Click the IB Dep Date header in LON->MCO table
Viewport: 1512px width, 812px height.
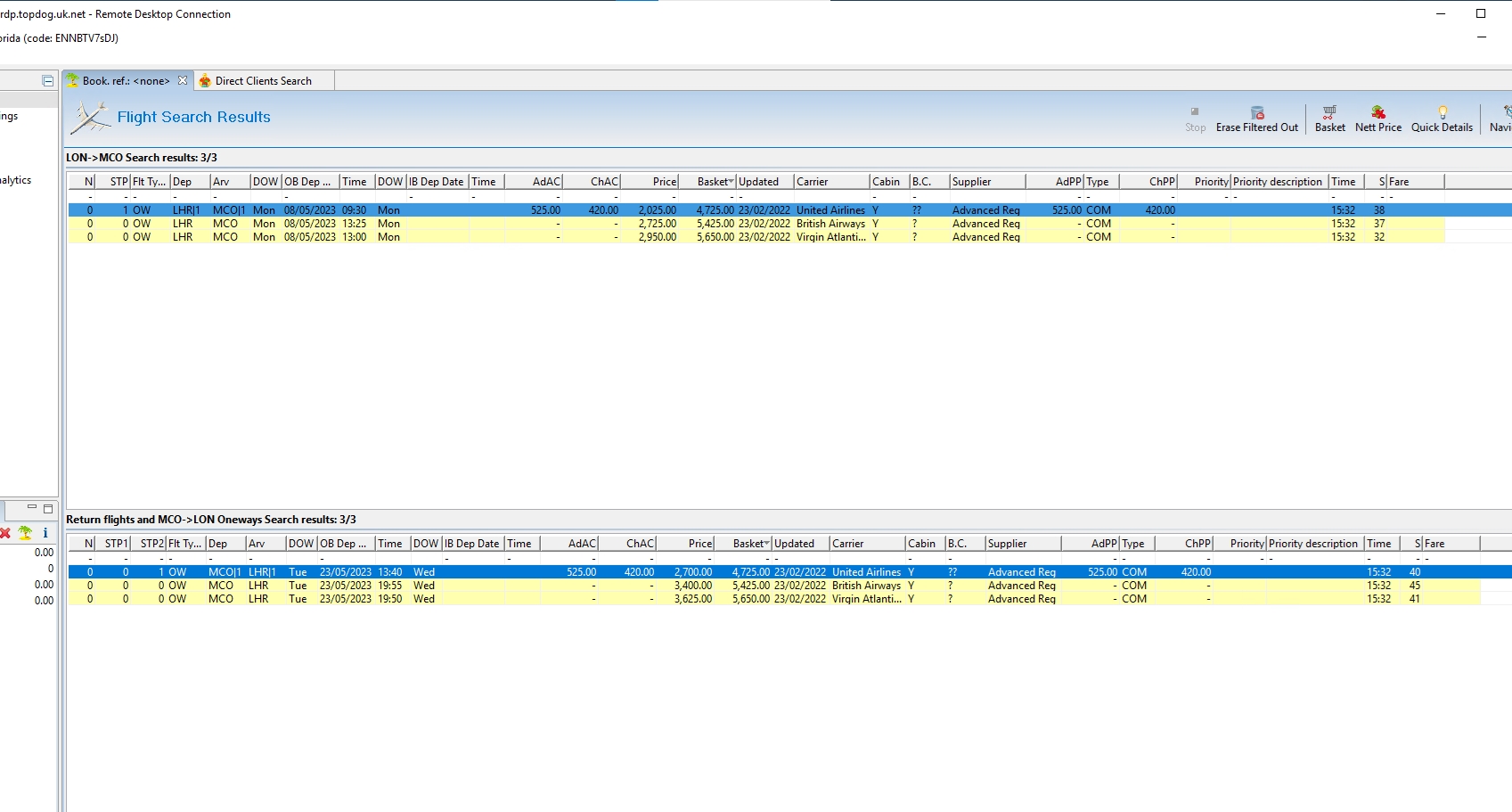pyautogui.click(x=437, y=182)
